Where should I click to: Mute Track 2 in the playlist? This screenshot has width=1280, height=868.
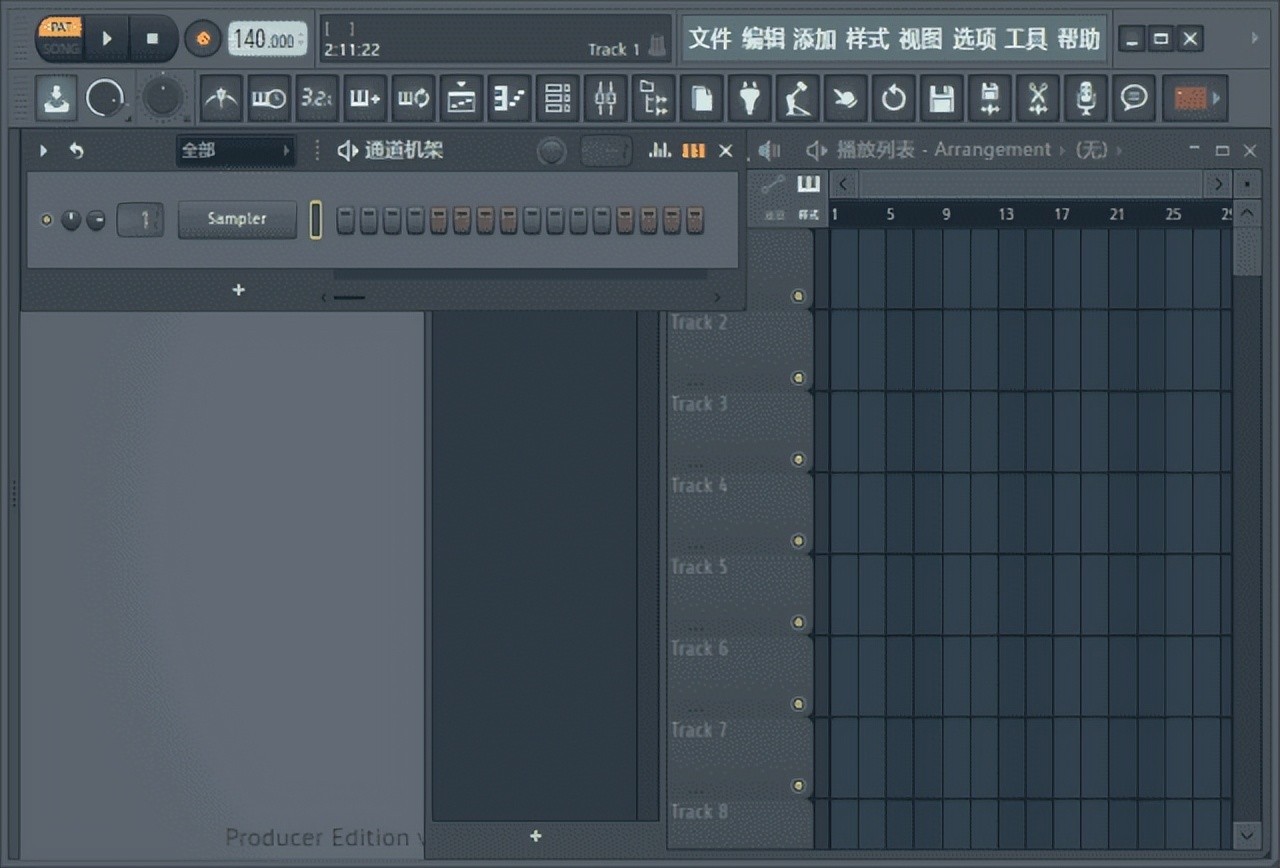coord(798,377)
